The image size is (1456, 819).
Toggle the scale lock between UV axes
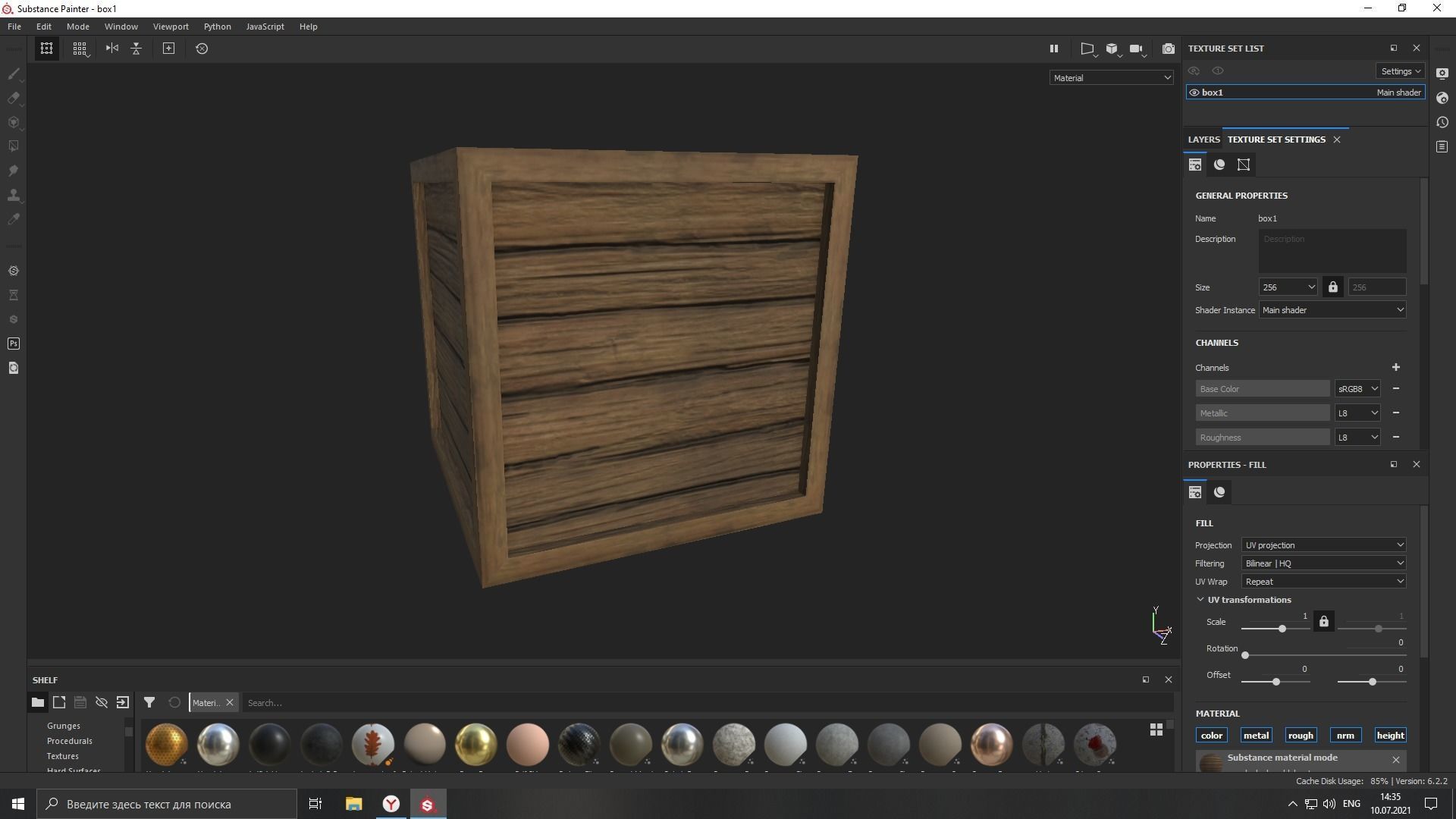1323,620
